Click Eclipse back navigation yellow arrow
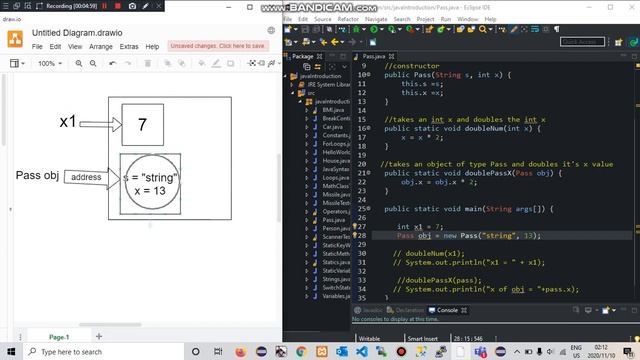 click(335, 42)
